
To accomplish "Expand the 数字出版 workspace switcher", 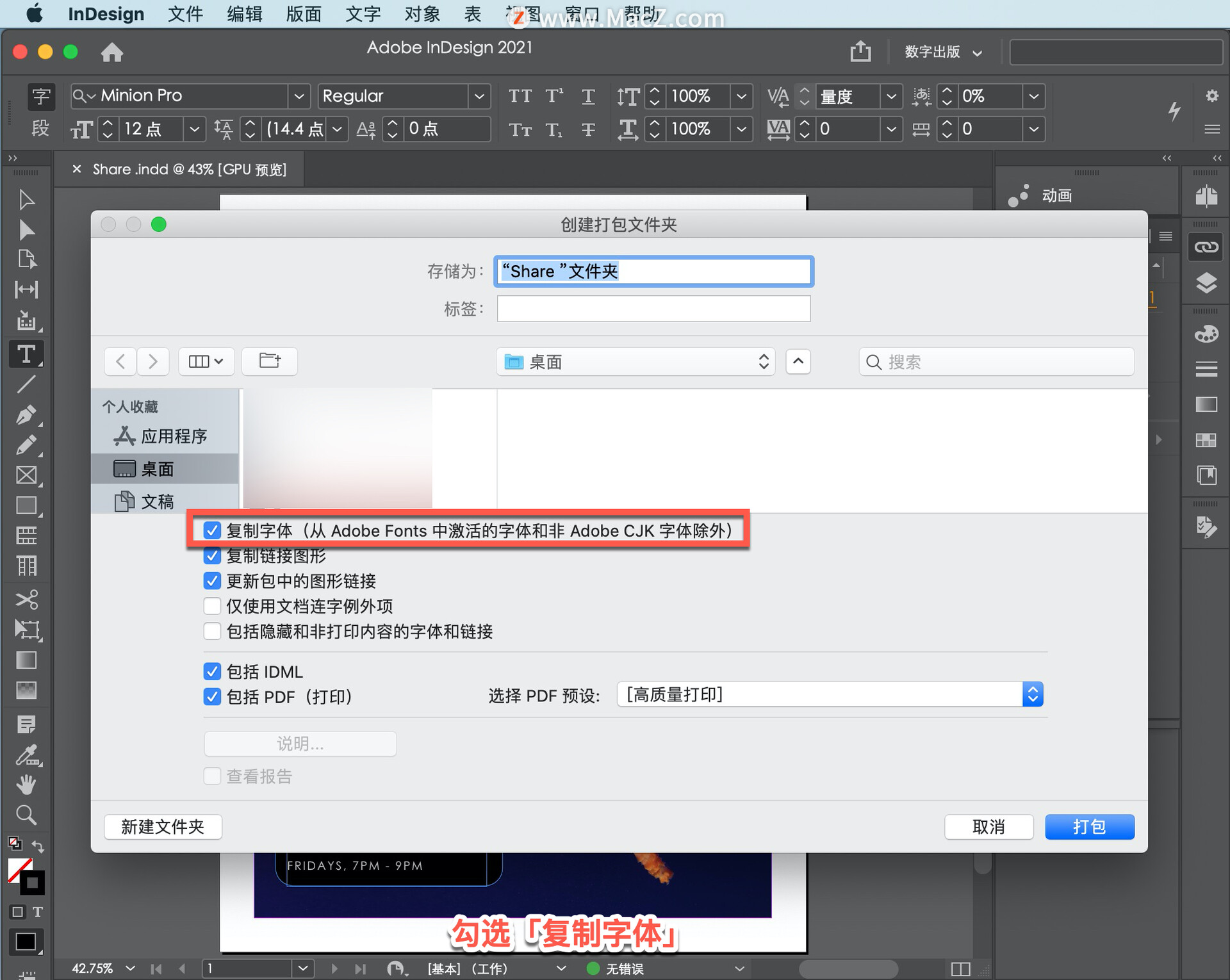I will pos(942,53).
